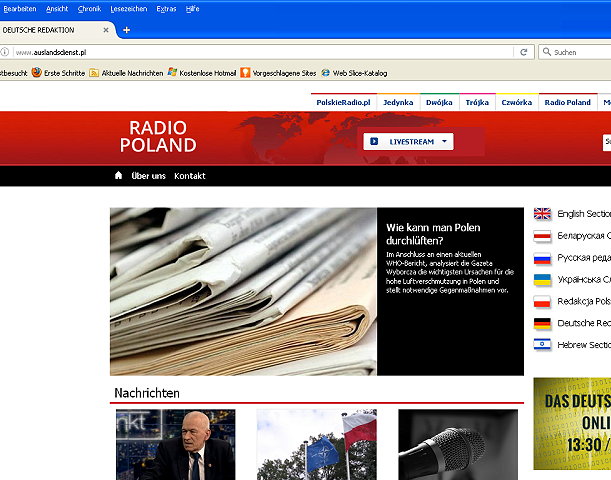Screen dimensions: 611x480
Task: Open the Українська language link
Action: pos(584,279)
